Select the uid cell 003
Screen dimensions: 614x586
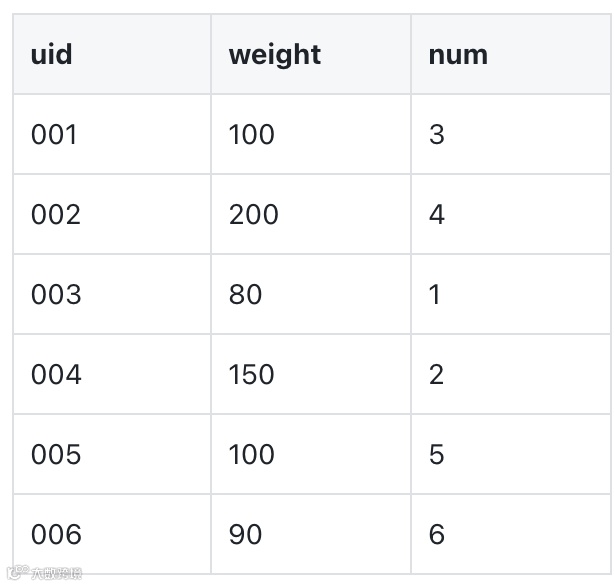(56, 294)
